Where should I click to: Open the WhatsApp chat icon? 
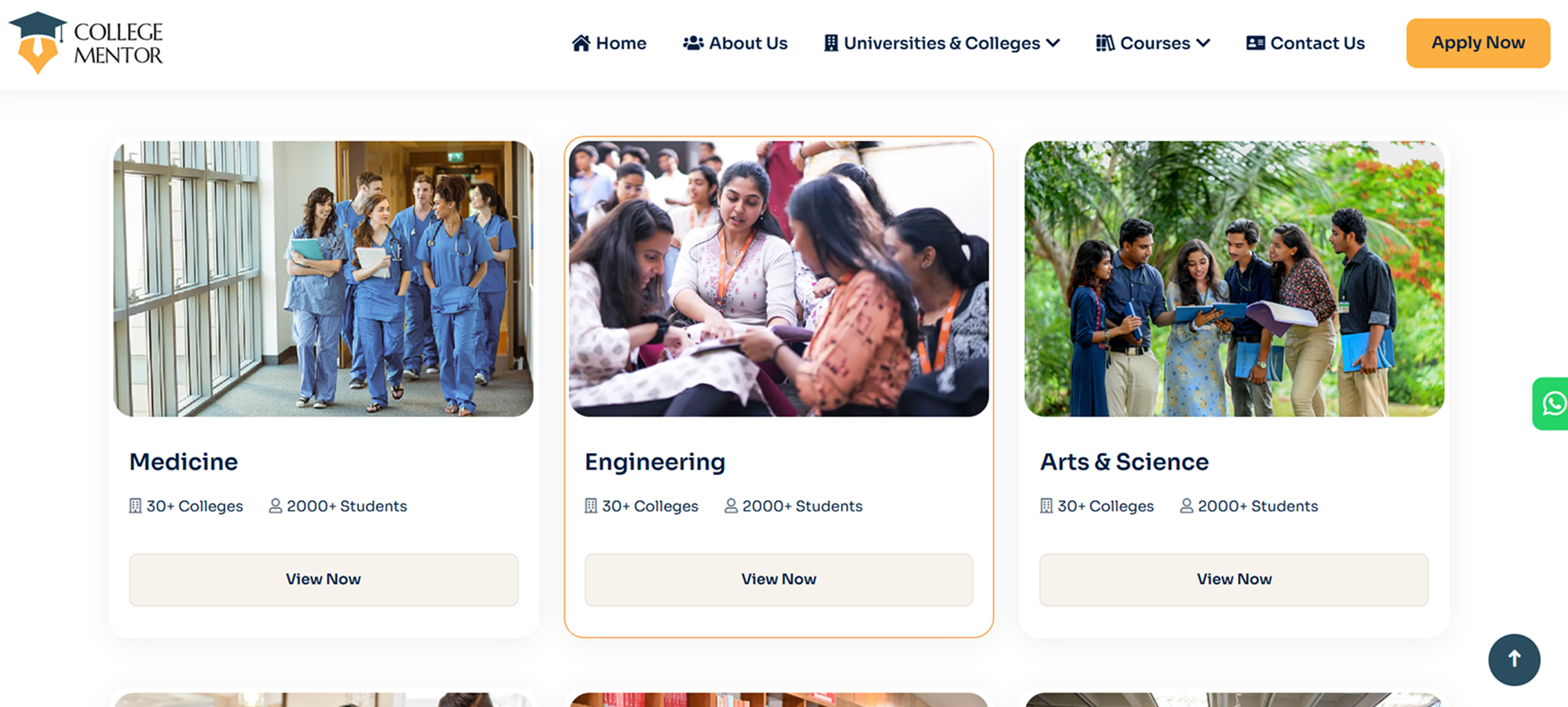click(1552, 404)
